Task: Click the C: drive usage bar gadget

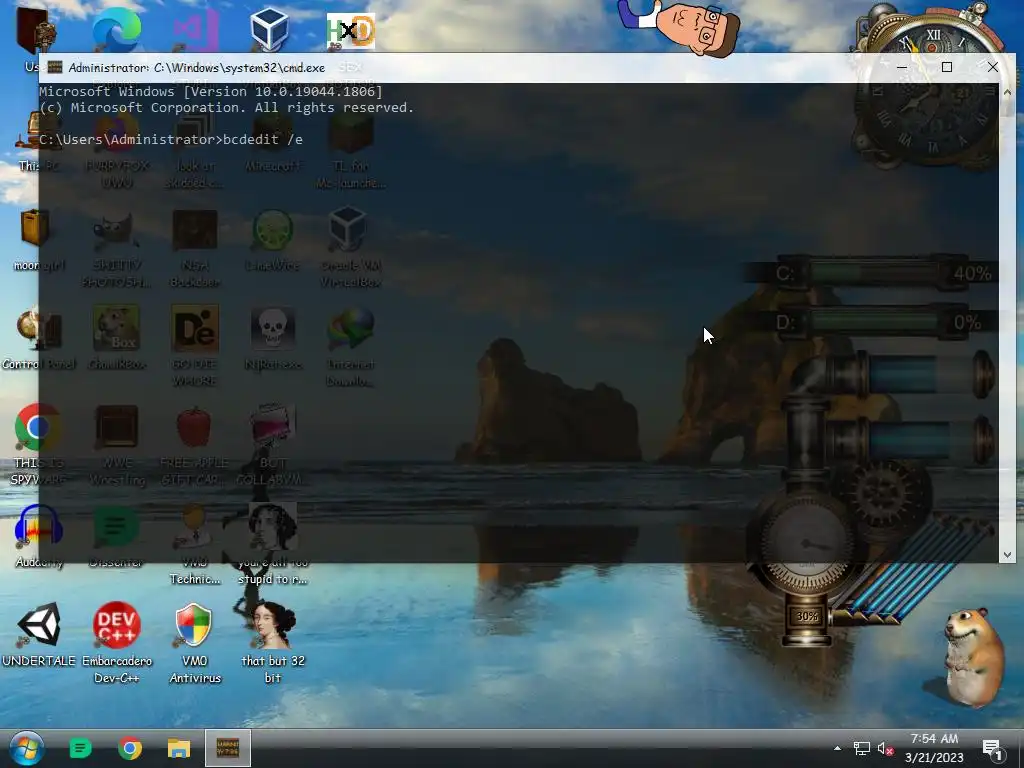Action: coord(873,272)
